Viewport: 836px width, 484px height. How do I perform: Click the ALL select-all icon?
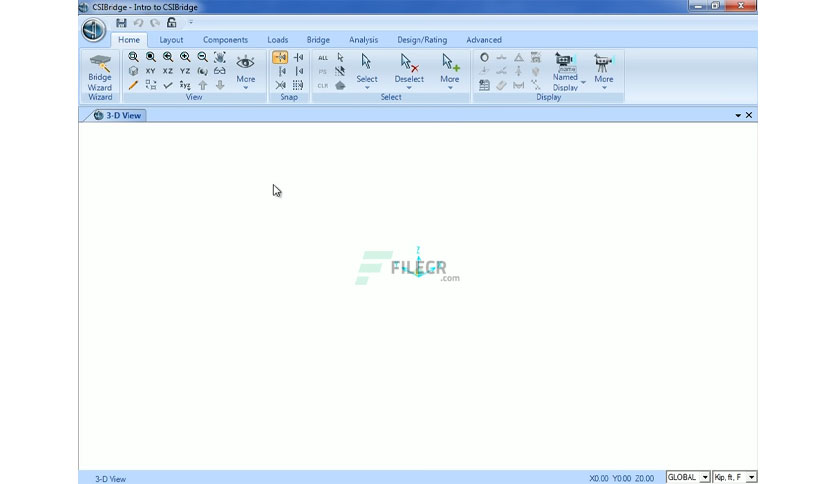(x=323, y=58)
